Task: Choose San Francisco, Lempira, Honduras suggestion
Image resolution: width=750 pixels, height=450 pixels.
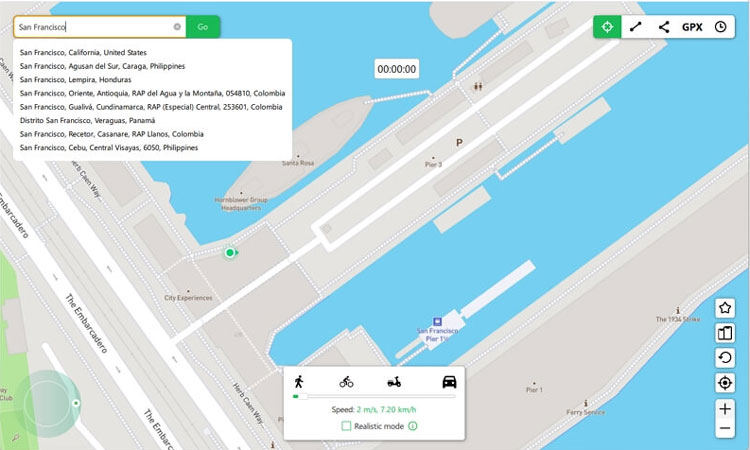Action: [76, 80]
